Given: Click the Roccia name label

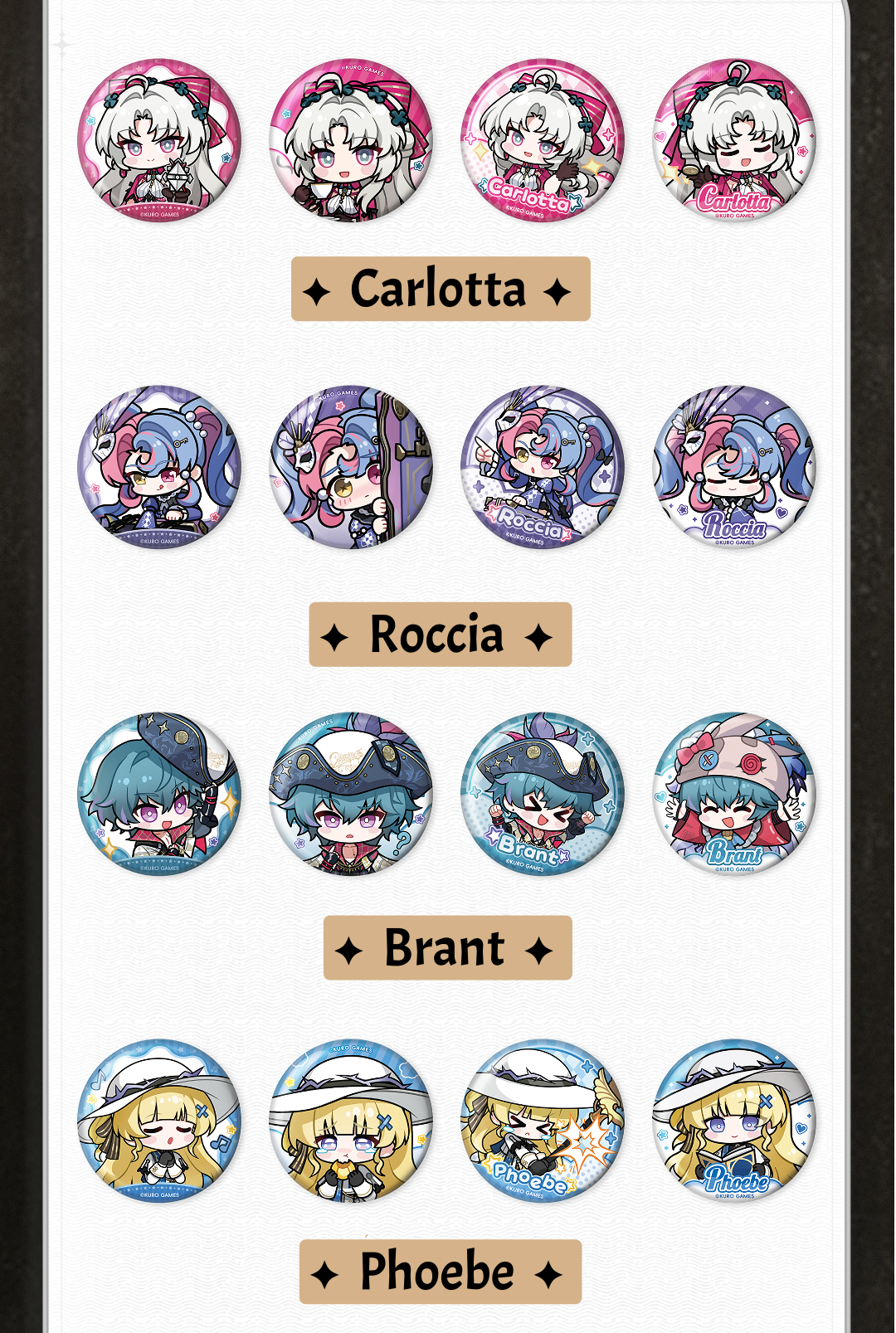Looking at the screenshot, I should 441,635.
